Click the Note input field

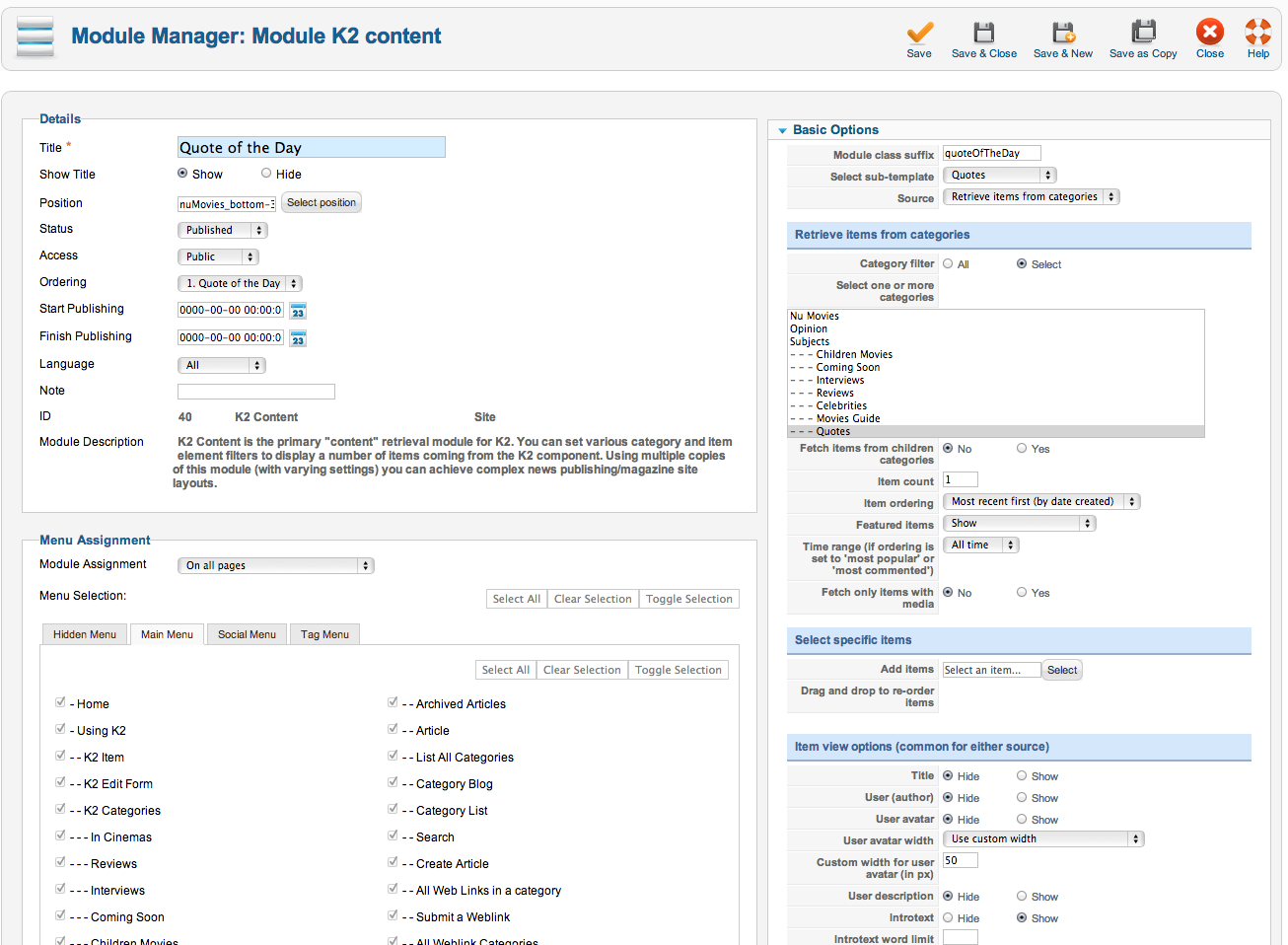click(x=256, y=392)
